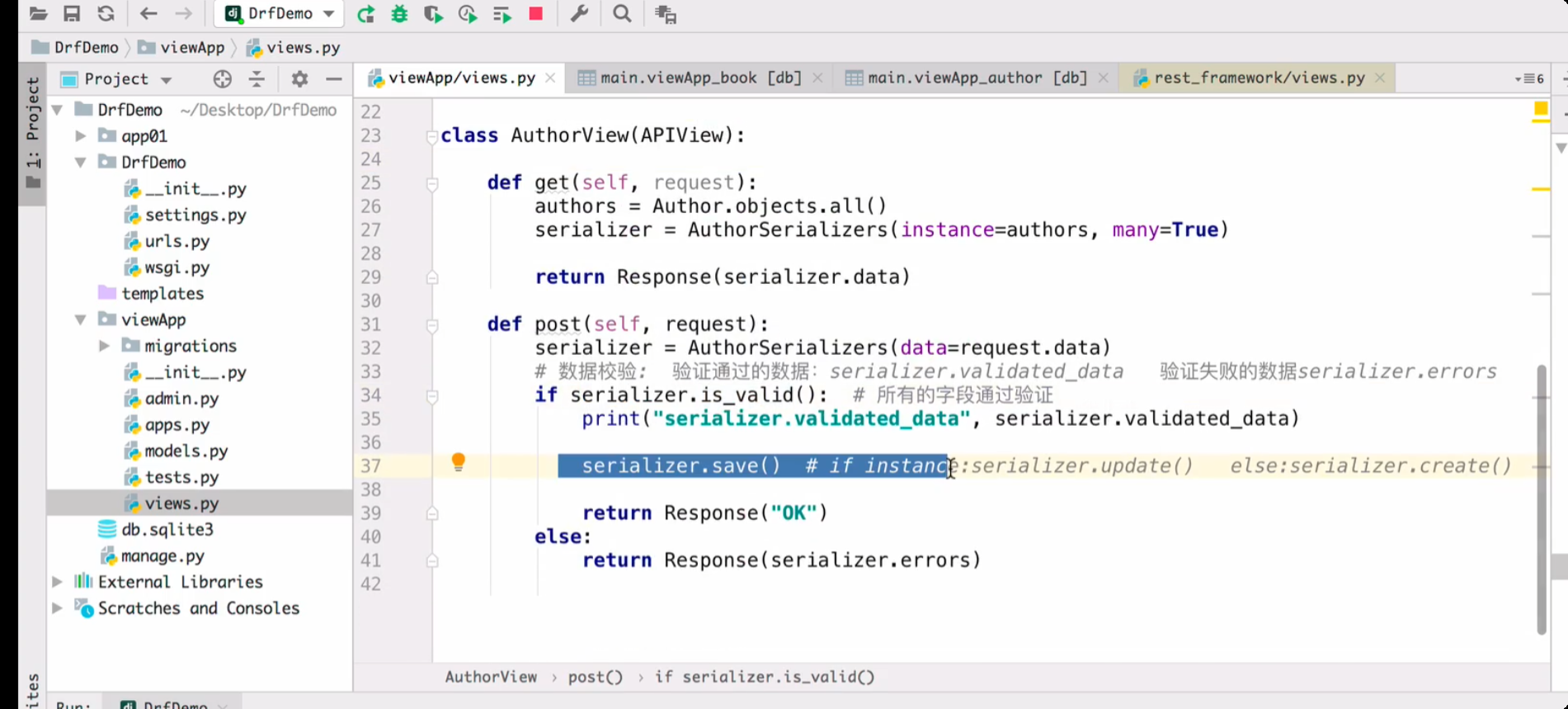Expand the app01 folder
Viewport: 1568px width, 709px height.
click(x=81, y=135)
